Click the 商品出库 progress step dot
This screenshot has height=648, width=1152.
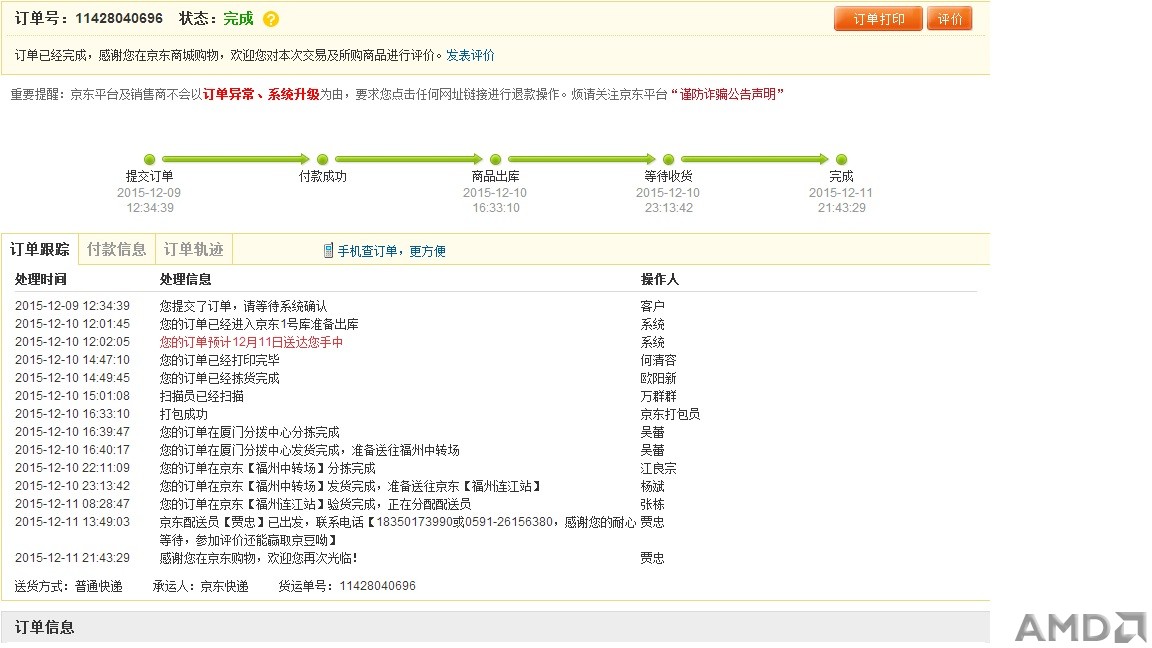495,159
